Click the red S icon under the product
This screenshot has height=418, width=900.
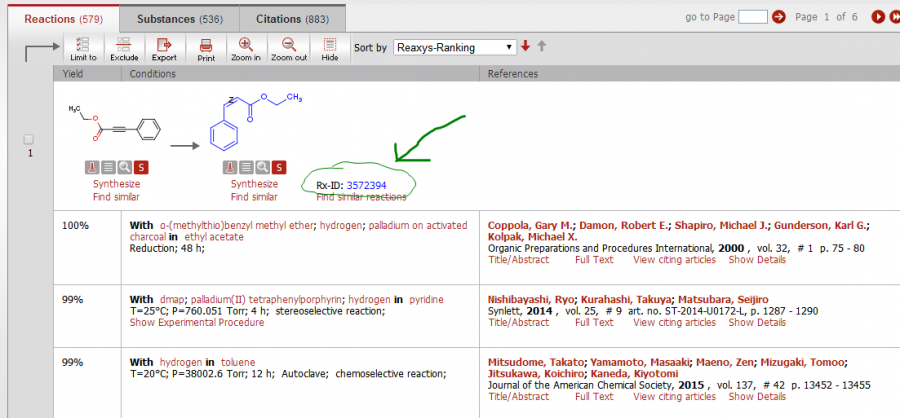tap(279, 167)
